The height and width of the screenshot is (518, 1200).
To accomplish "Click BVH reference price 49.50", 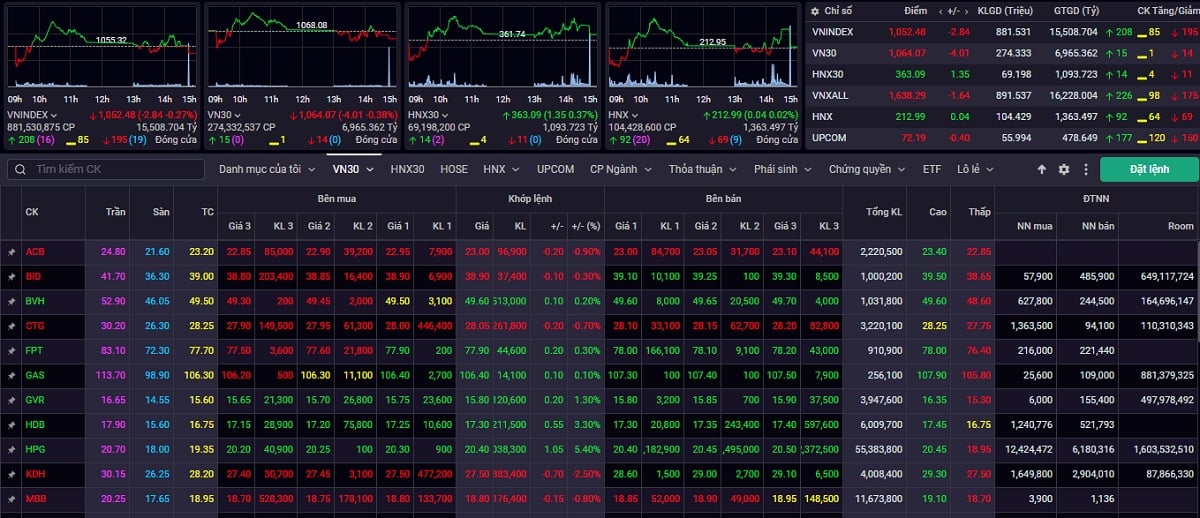I will pos(201,300).
